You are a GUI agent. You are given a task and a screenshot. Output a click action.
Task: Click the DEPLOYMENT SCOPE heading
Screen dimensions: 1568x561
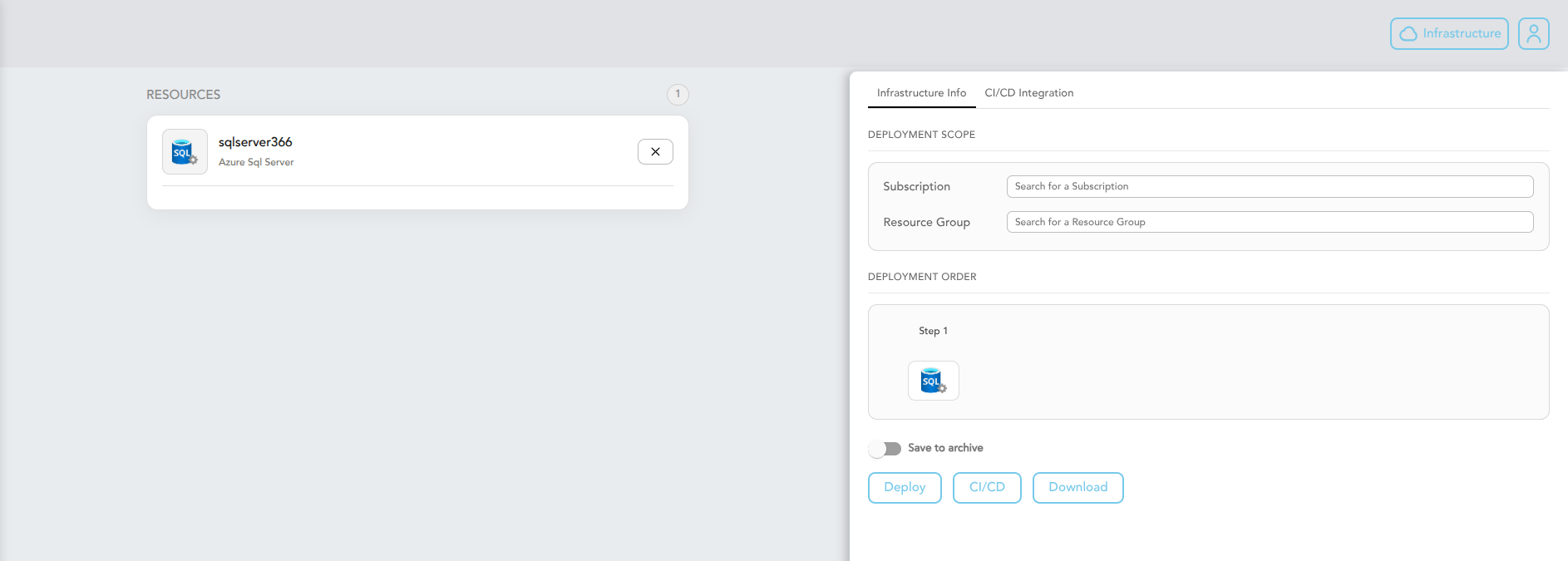point(921,135)
